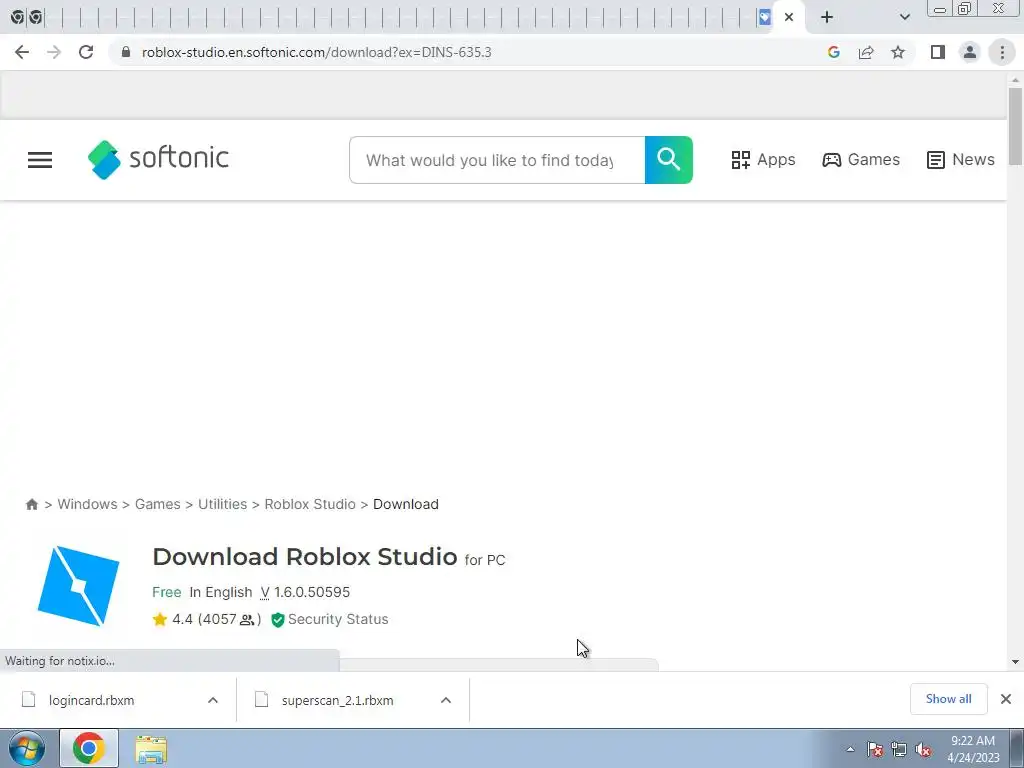Click the Google icon in address bar
This screenshot has width=1024, height=768.
833,52
